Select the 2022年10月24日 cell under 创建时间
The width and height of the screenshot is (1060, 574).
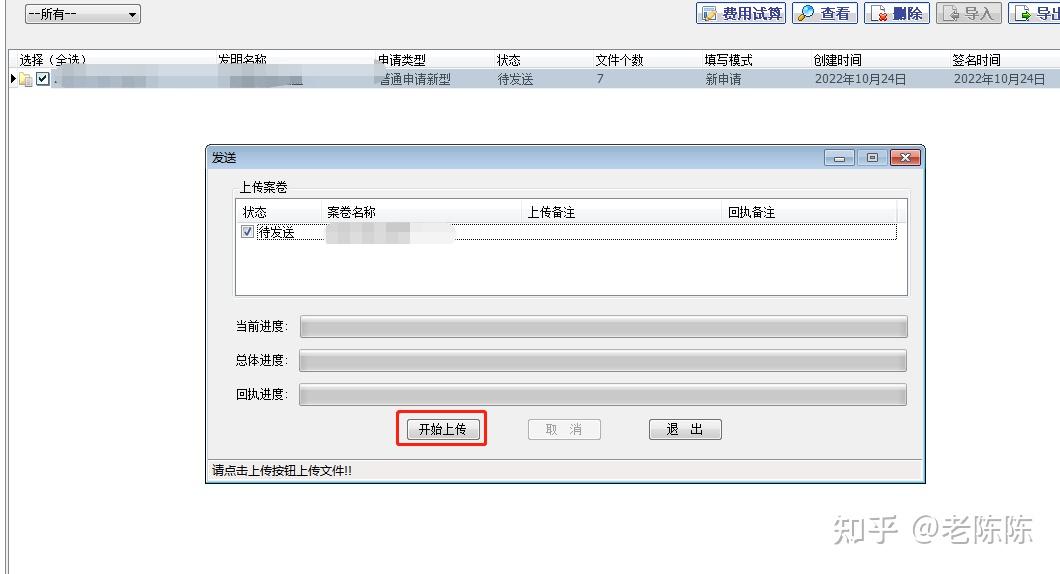860,79
